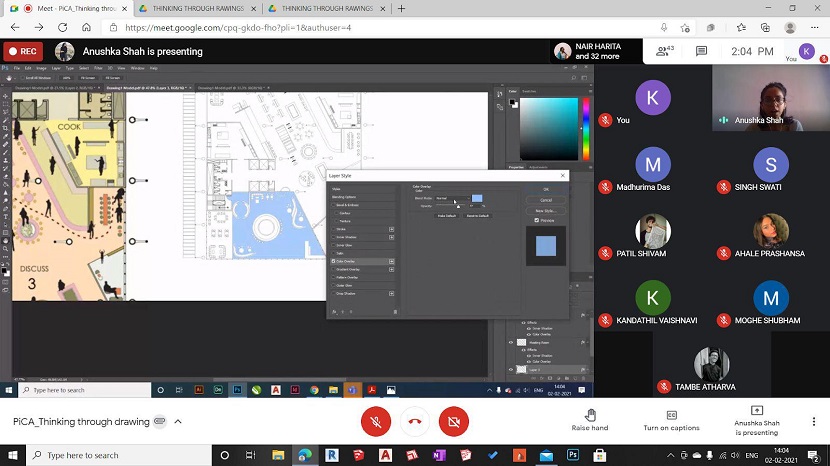Image resolution: width=830 pixels, height=466 pixels.
Task: Open Photoshop from the Windows taskbar
Action: (573, 455)
